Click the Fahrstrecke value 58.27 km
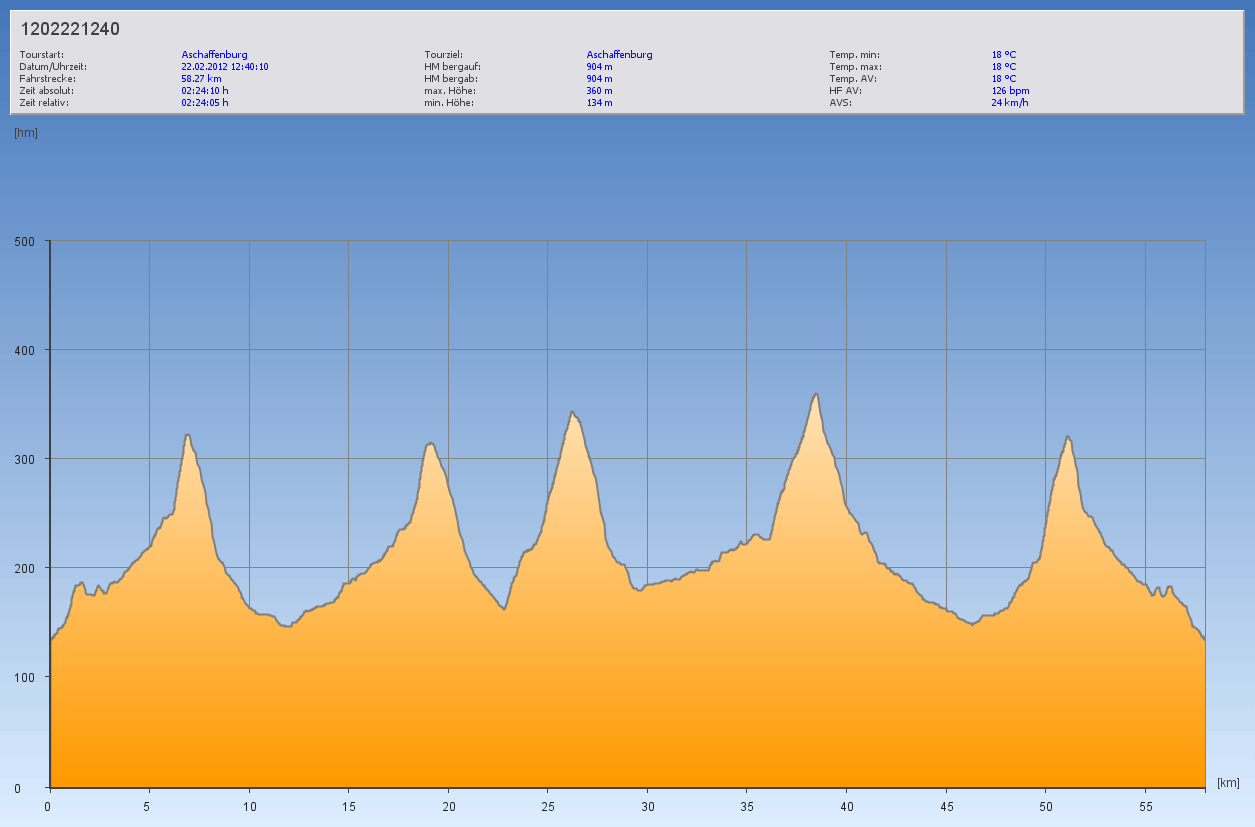Image resolution: width=1255 pixels, height=827 pixels. click(201, 79)
